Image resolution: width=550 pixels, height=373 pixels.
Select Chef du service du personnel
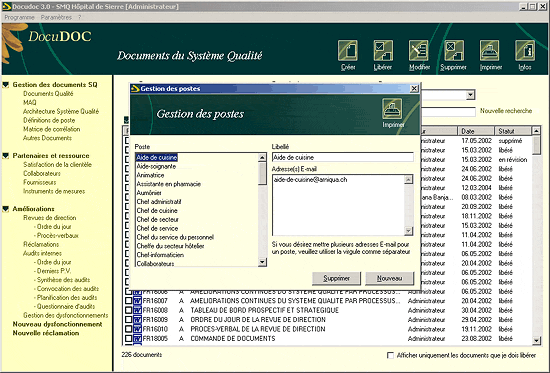click(x=175, y=237)
